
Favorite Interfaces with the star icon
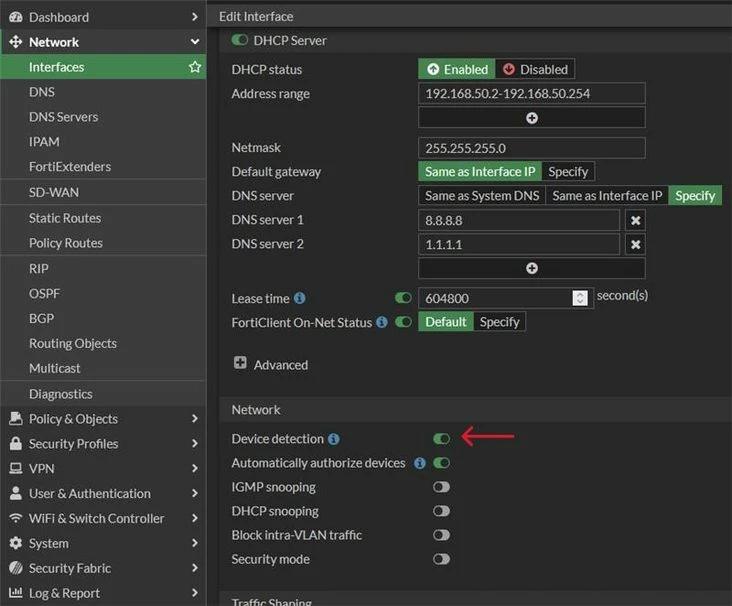[195, 67]
